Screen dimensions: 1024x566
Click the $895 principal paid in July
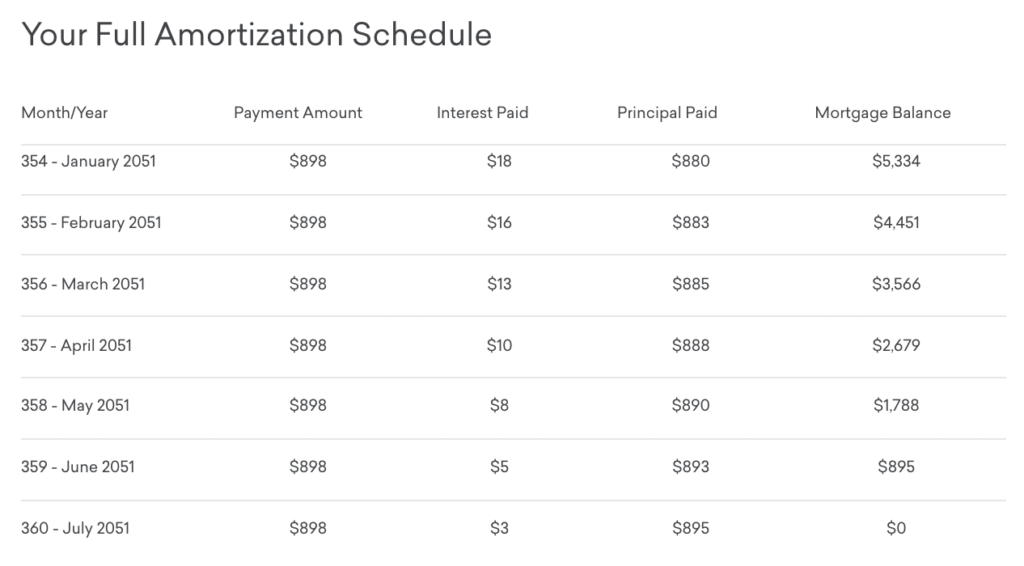[x=690, y=528]
